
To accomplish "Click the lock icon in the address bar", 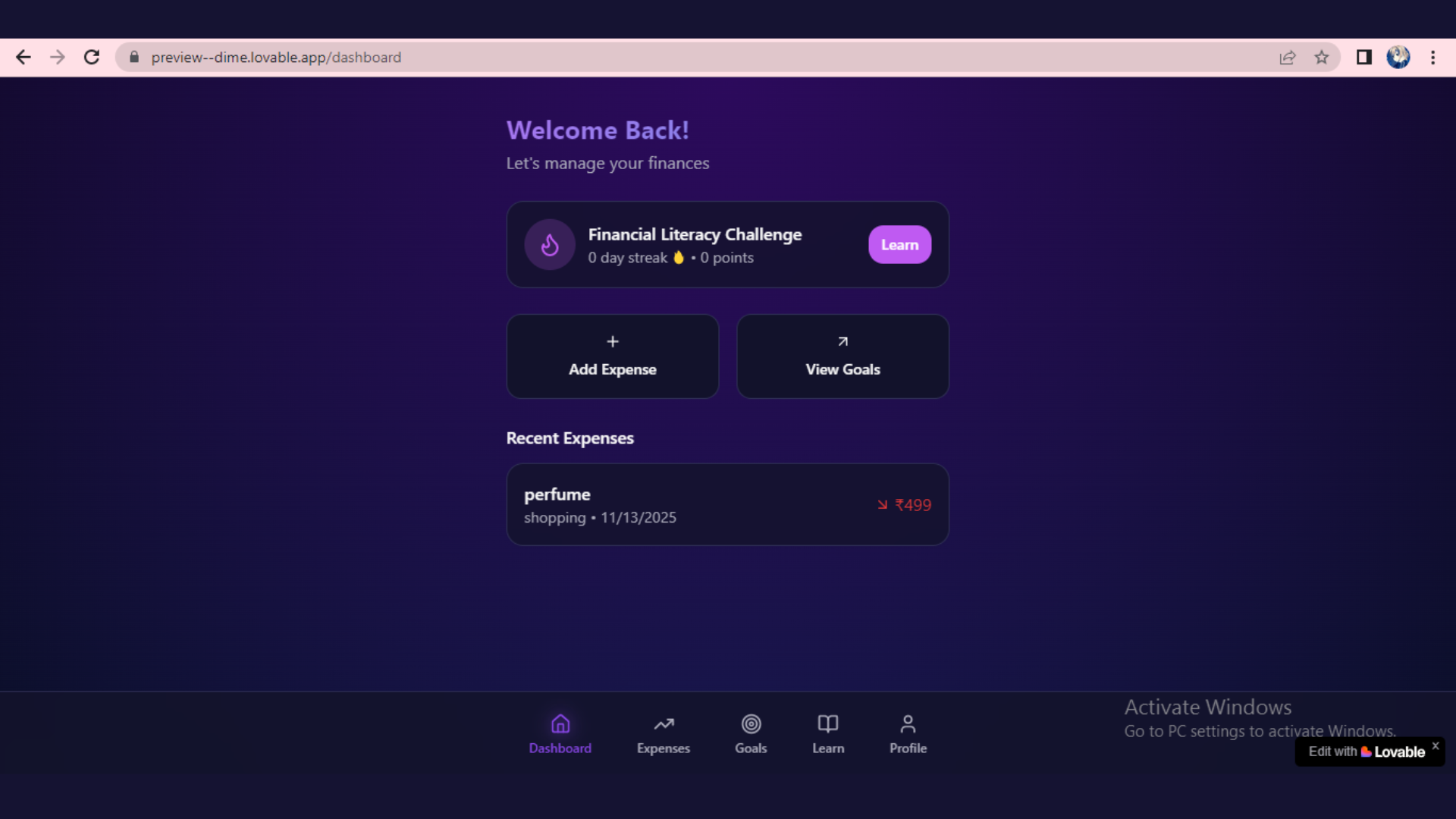I will click(x=134, y=58).
